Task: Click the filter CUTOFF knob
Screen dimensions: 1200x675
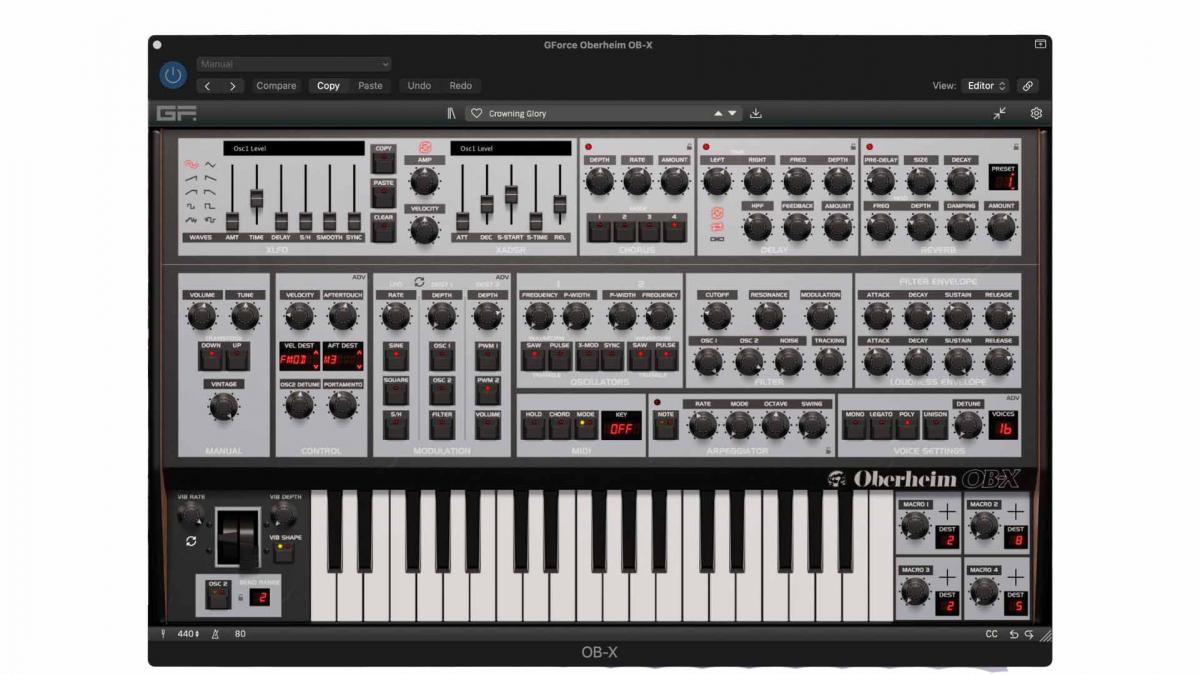Action: 716,316
